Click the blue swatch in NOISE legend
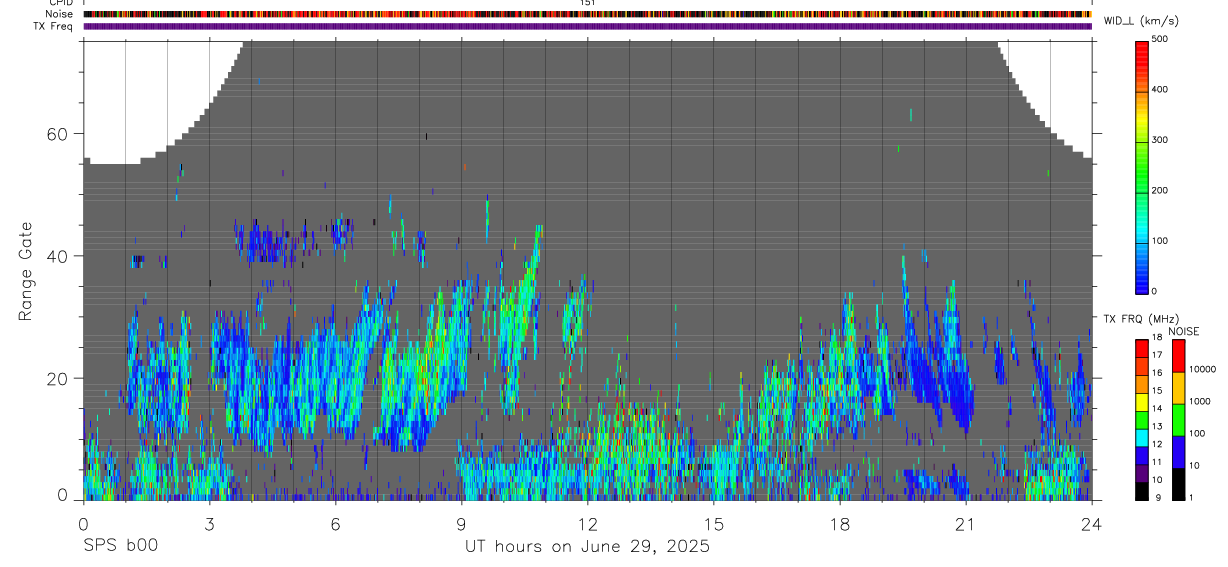1228x567 pixels. (1178, 452)
